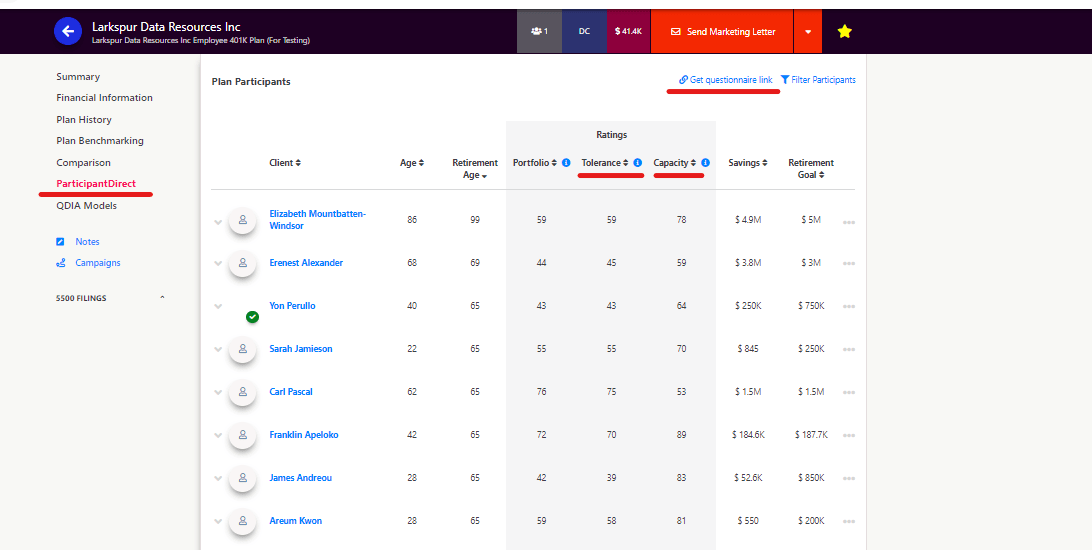This screenshot has height=550, width=1092.
Task: Click Get questionnaire link
Action: [726, 80]
